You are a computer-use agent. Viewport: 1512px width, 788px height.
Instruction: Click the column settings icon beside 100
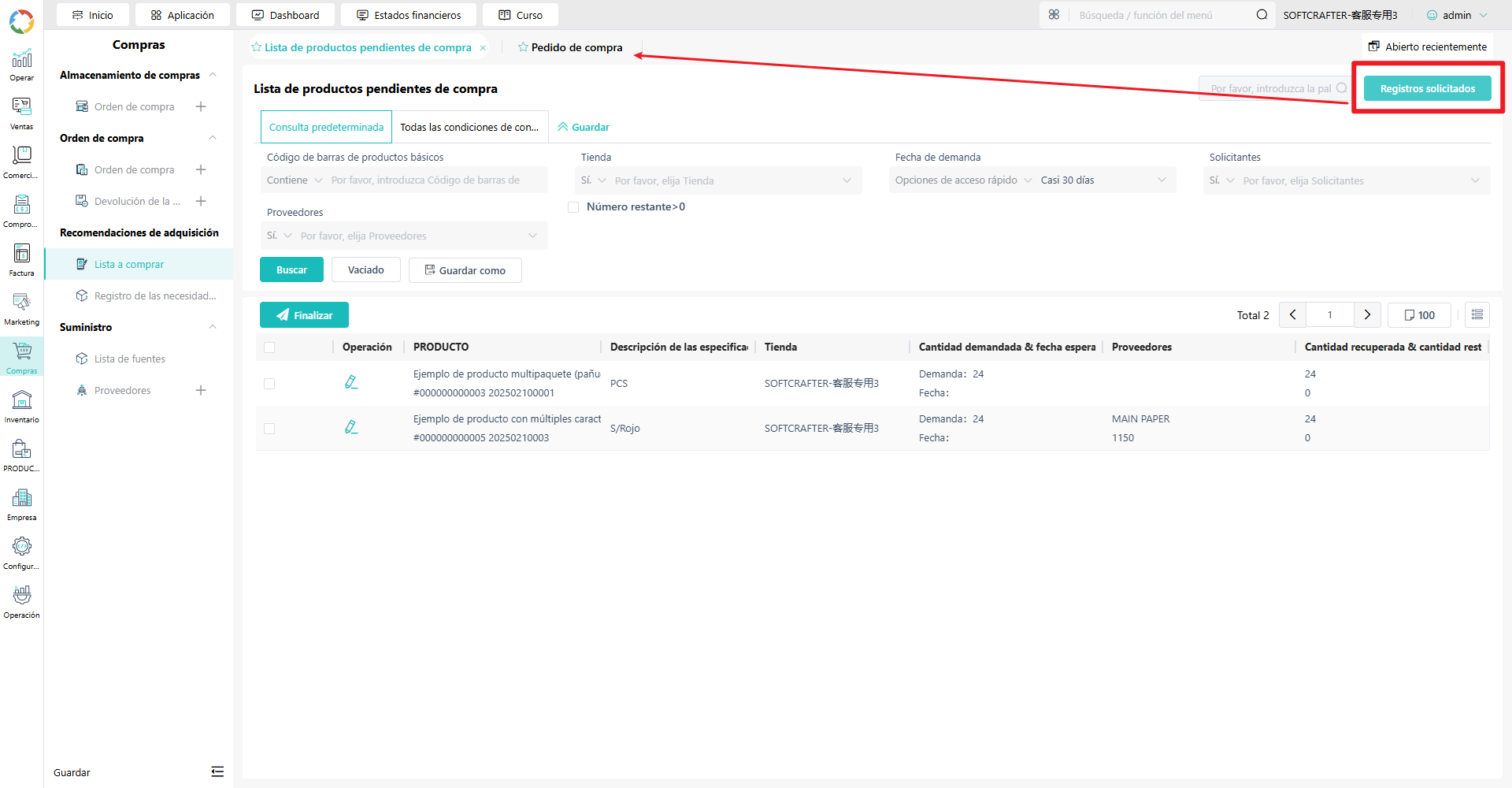pyautogui.click(x=1477, y=315)
